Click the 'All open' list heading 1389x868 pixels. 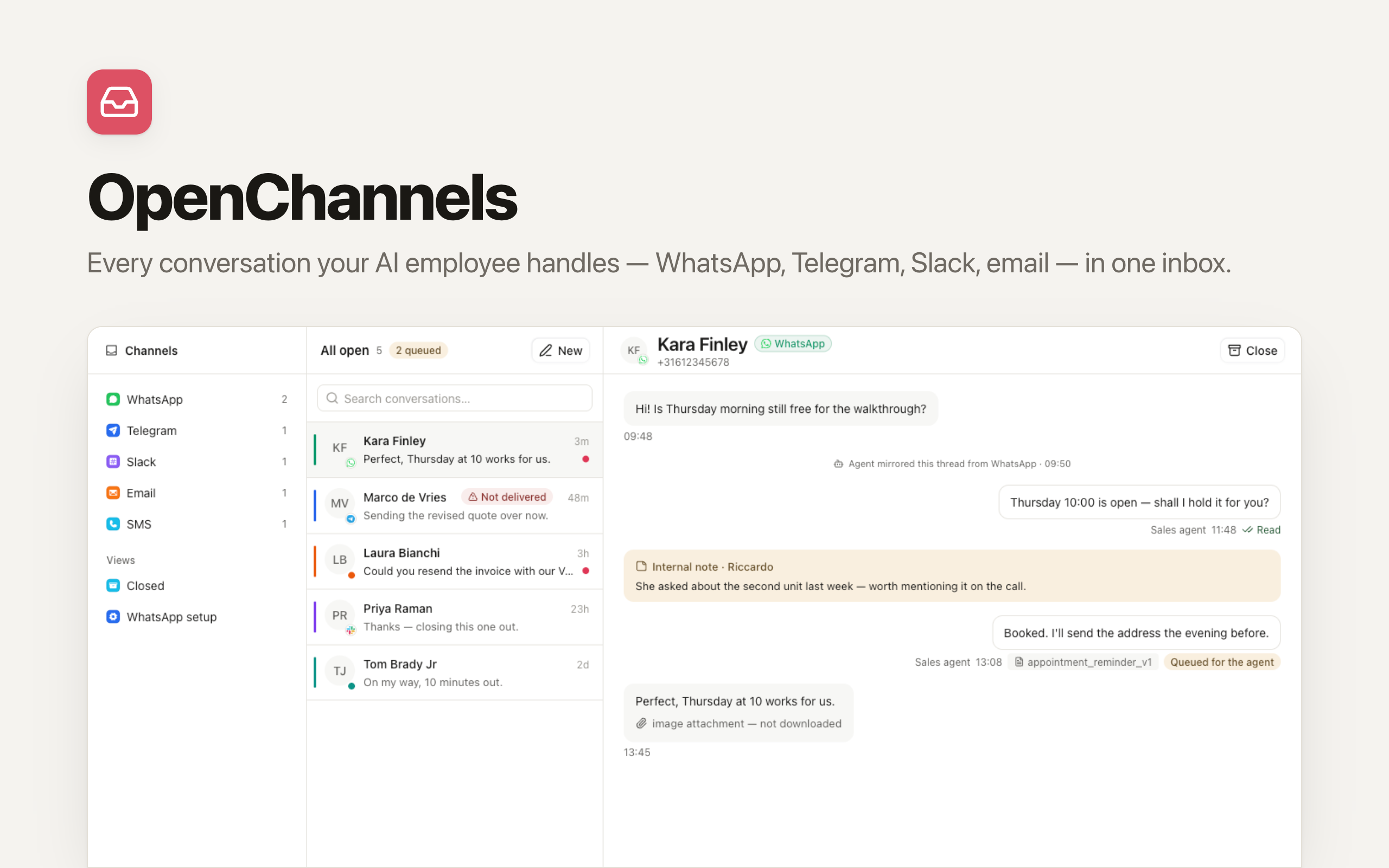pyautogui.click(x=345, y=350)
